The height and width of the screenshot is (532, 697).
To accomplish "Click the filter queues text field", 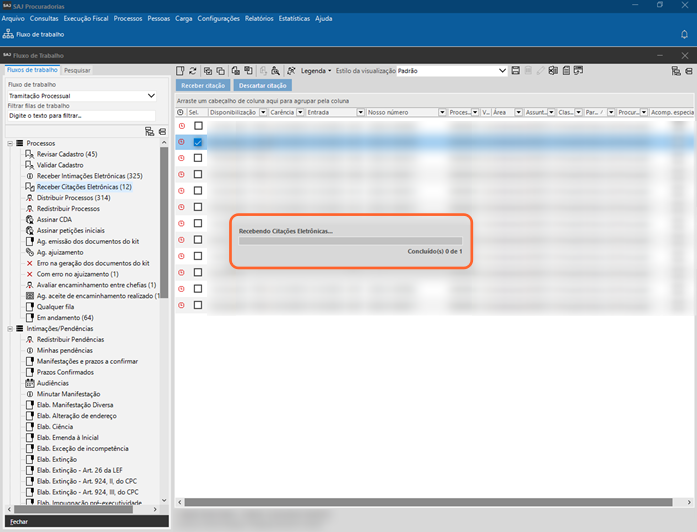I will coord(80,116).
